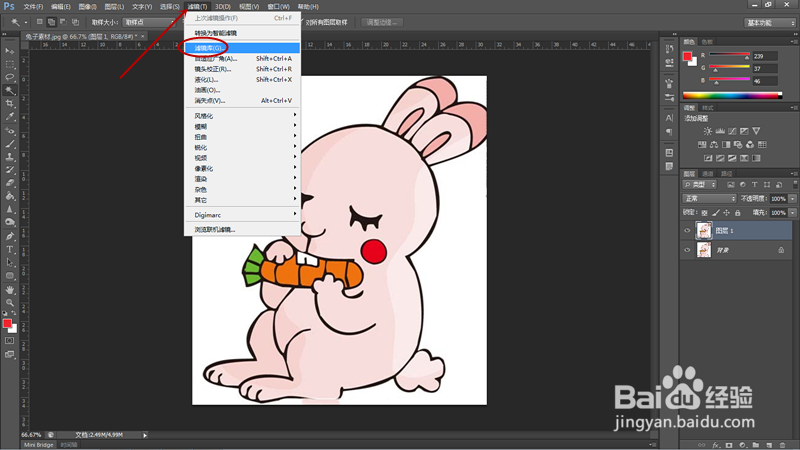Screen dimensions: 800x450
Task: Open the layer fill dropdown arrow
Action: coord(793,213)
